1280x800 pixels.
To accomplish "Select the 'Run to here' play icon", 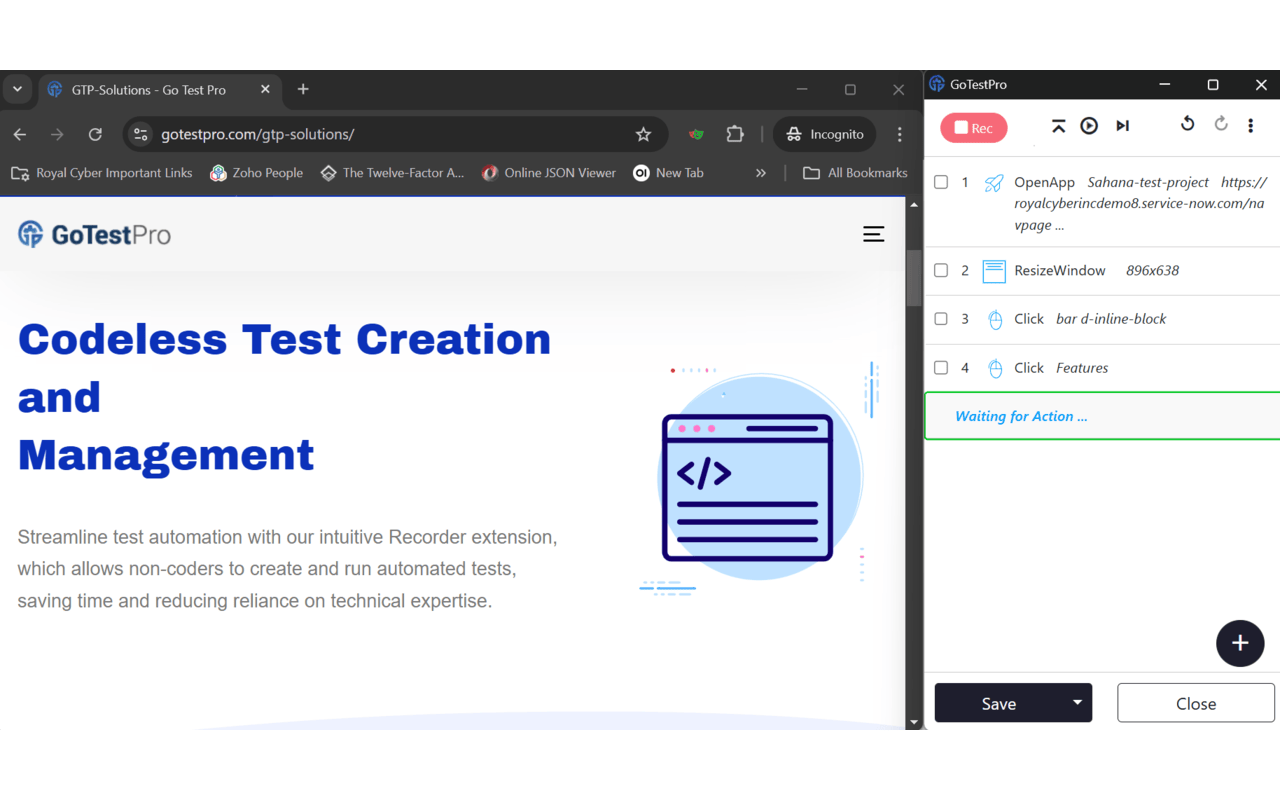I will [x=1089, y=126].
